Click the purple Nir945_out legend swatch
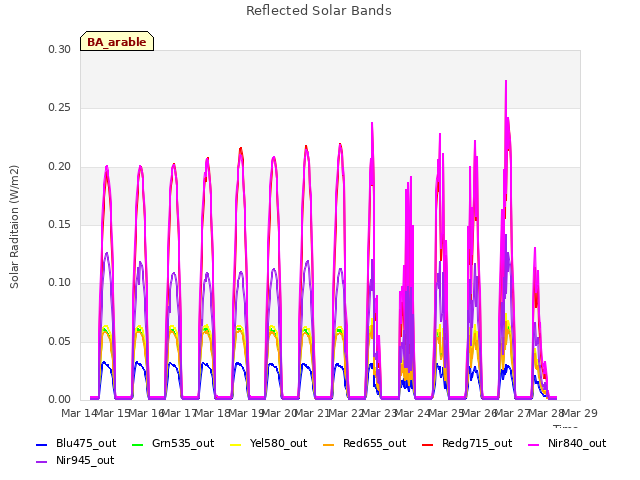This screenshot has height=480, width=640. tap(42, 462)
